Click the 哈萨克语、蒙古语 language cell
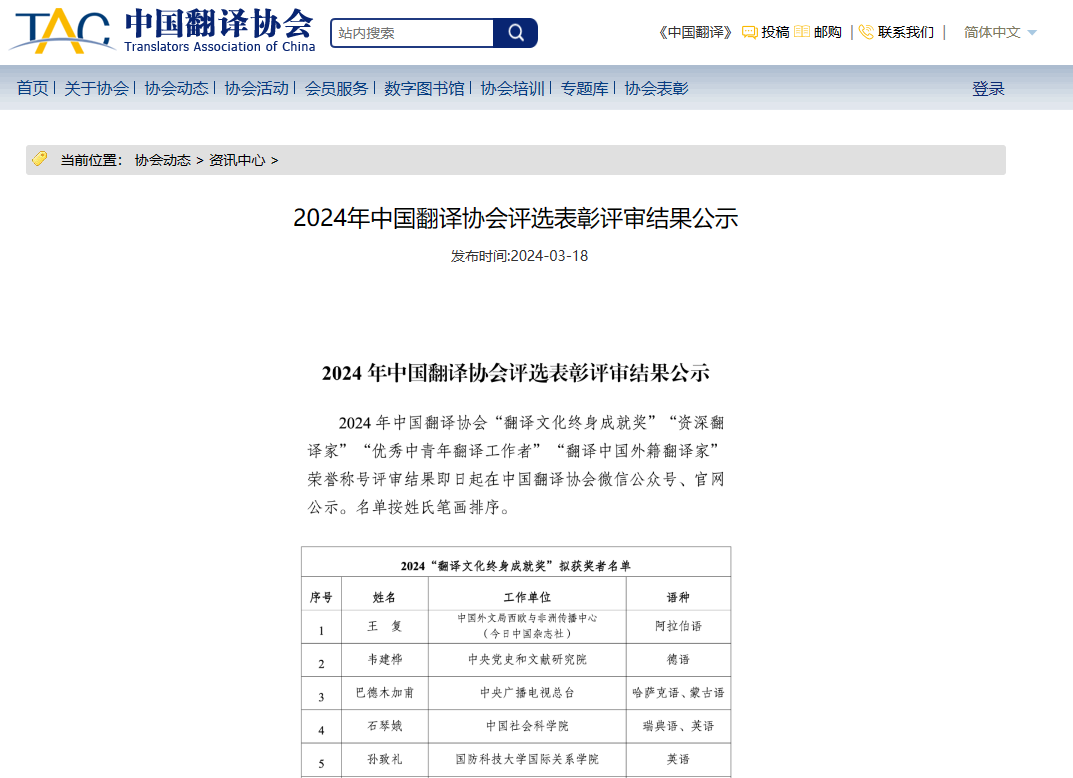1073x778 pixels. [678, 692]
